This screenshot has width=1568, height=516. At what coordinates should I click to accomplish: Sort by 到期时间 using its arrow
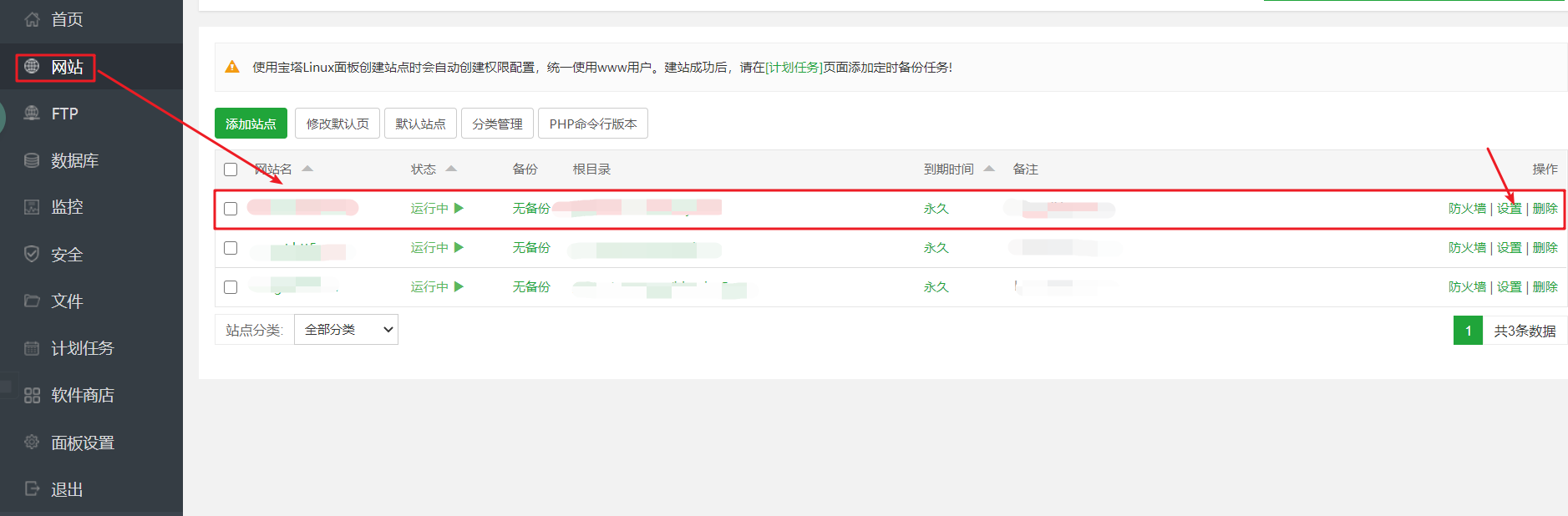click(989, 168)
